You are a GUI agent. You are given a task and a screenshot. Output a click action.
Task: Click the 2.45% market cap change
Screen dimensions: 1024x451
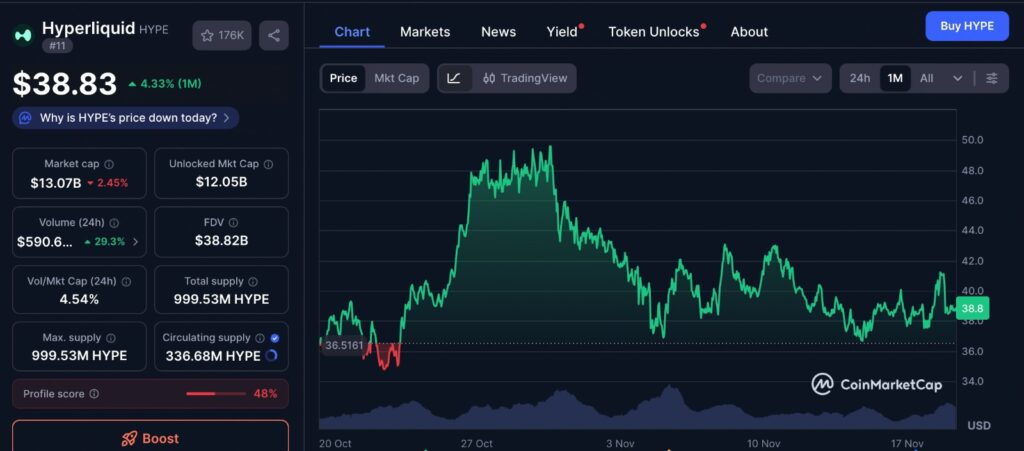108,183
